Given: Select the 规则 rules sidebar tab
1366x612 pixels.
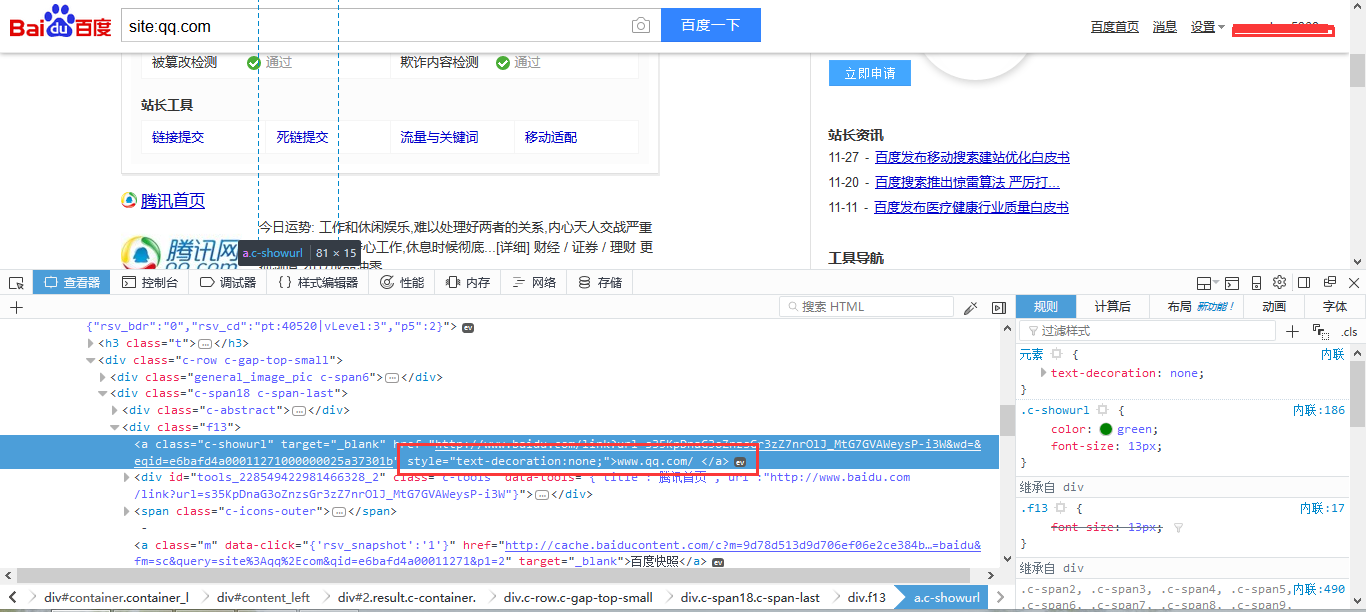Looking at the screenshot, I should 1046,307.
